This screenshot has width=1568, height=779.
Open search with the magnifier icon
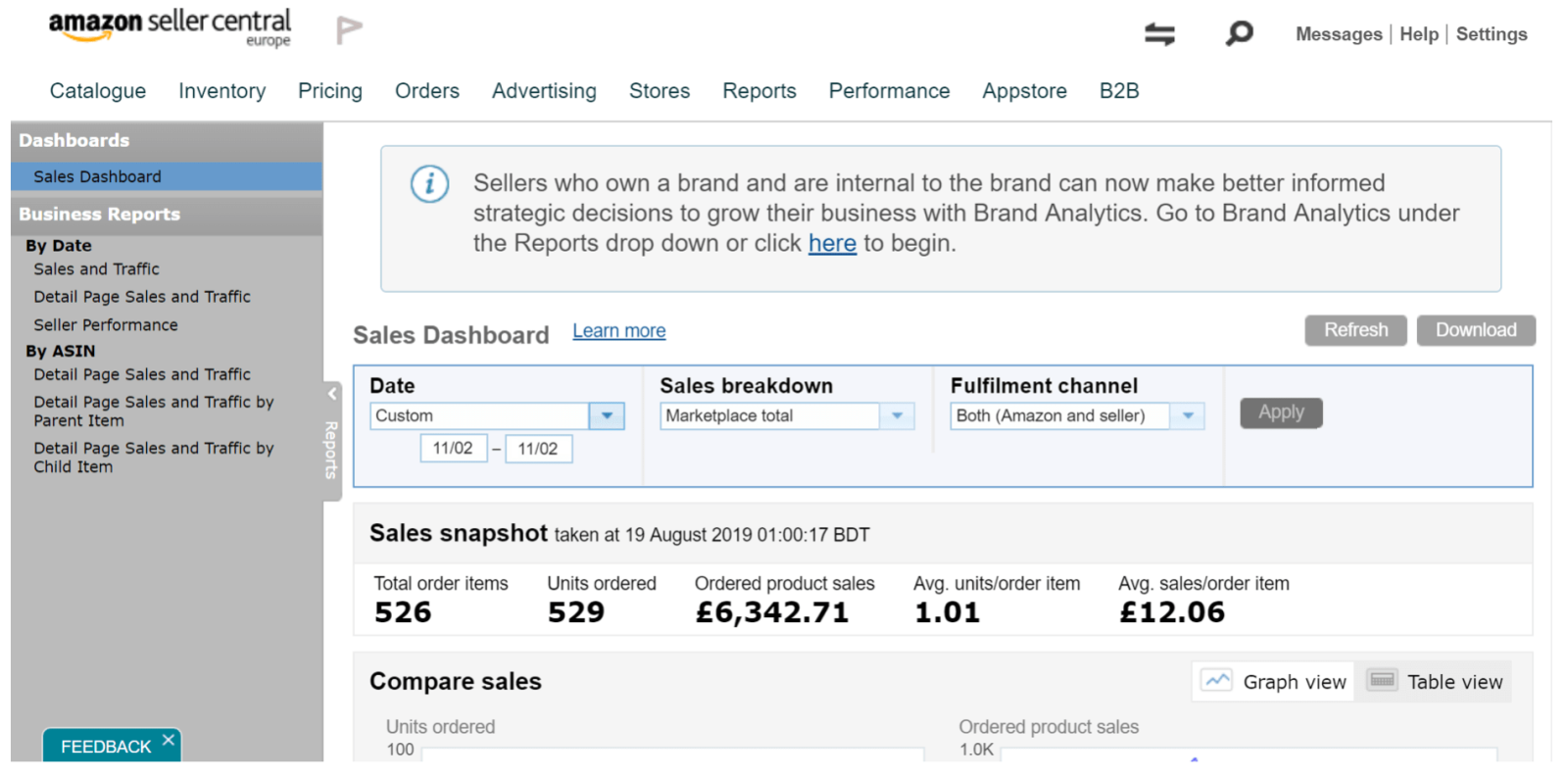(1239, 34)
